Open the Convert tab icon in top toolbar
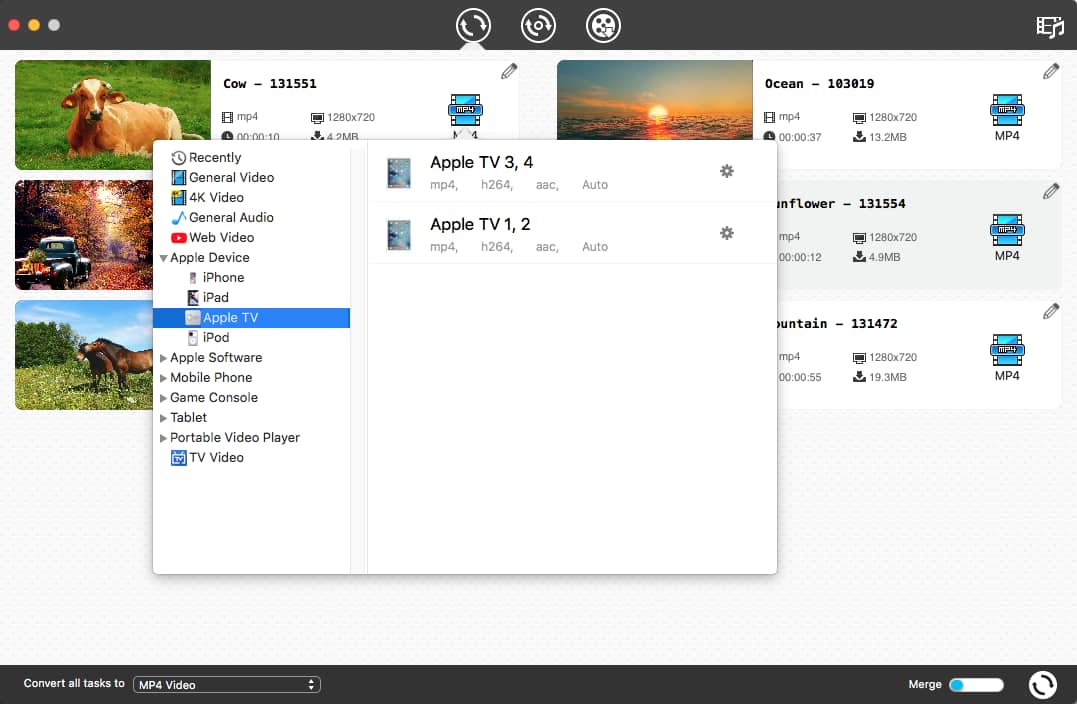The width and height of the screenshot is (1077, 704). point(473,26)
